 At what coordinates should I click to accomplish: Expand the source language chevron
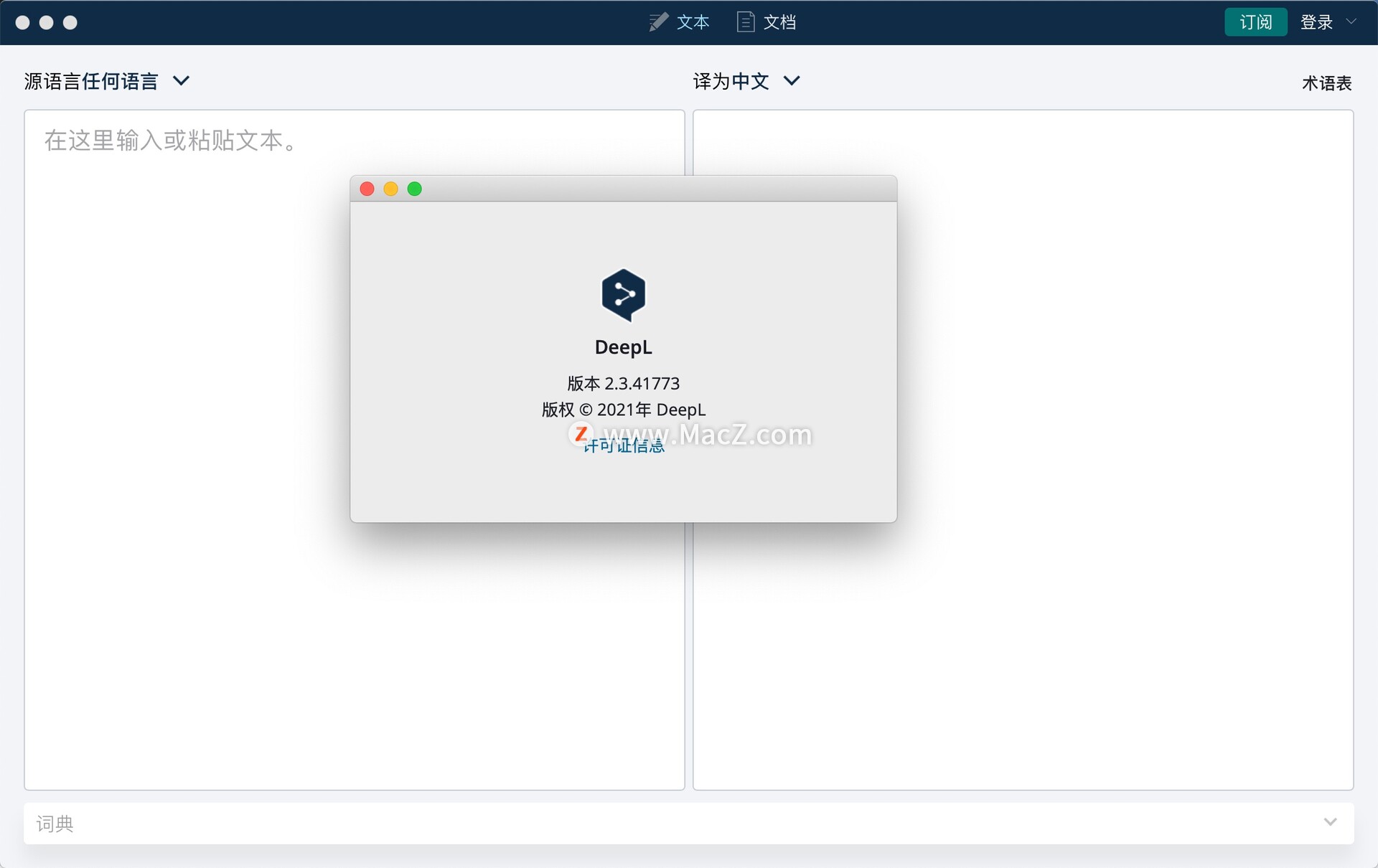182,81
